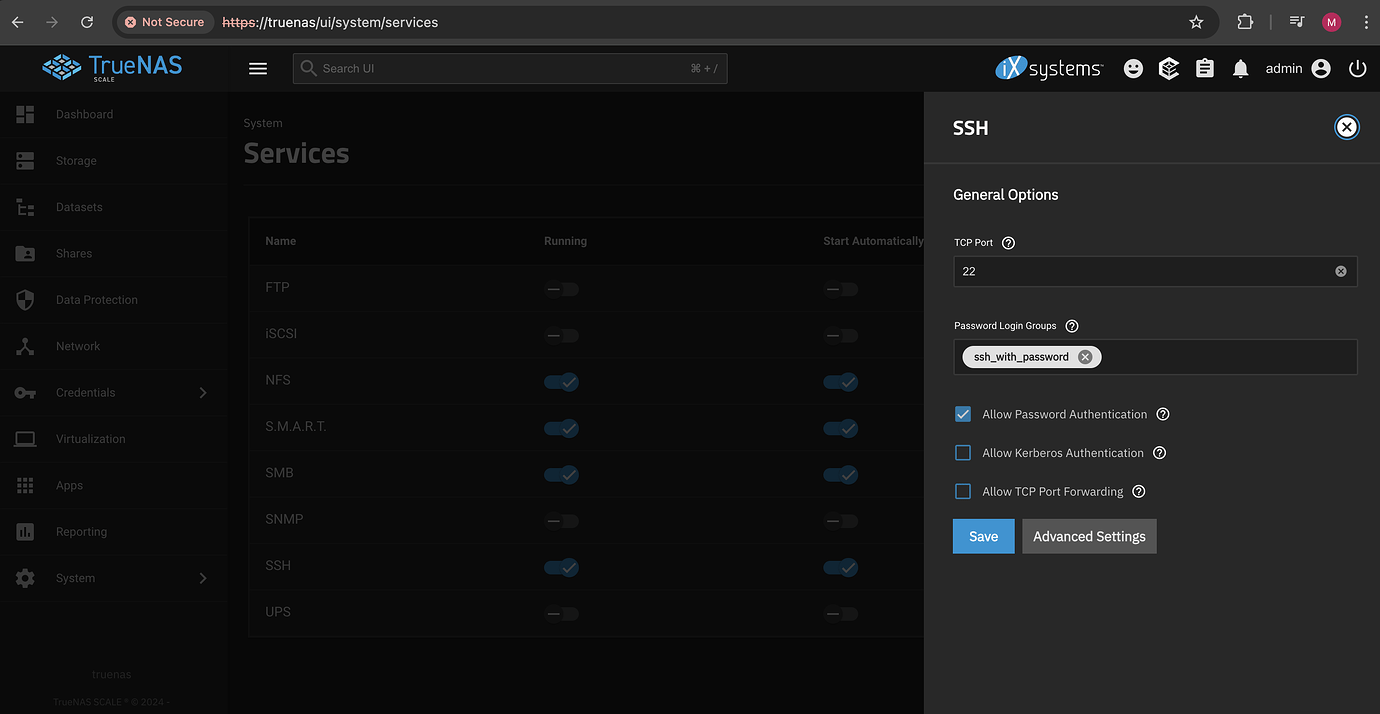Clear the TCP Port field value

tap(1341, 271)
